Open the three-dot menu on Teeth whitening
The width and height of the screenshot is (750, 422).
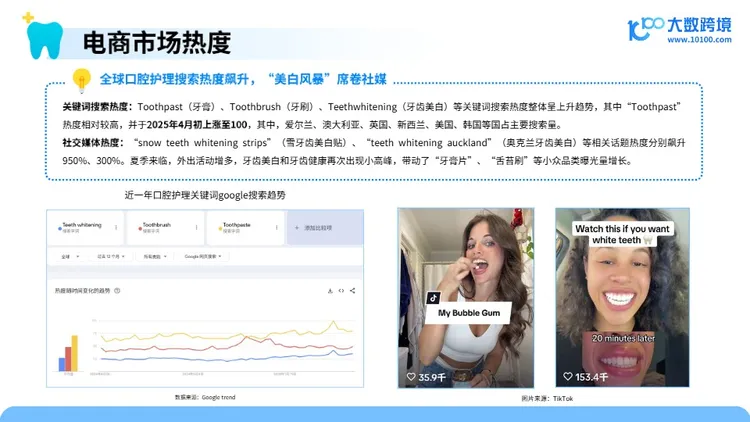(116, 227)
